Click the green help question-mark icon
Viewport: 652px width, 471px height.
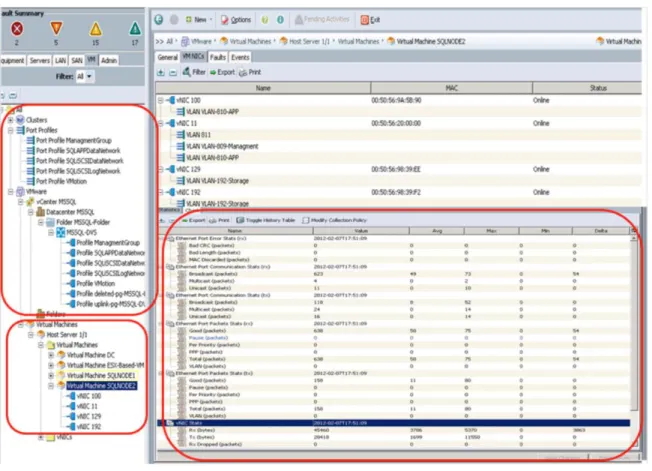coord(265,20)
